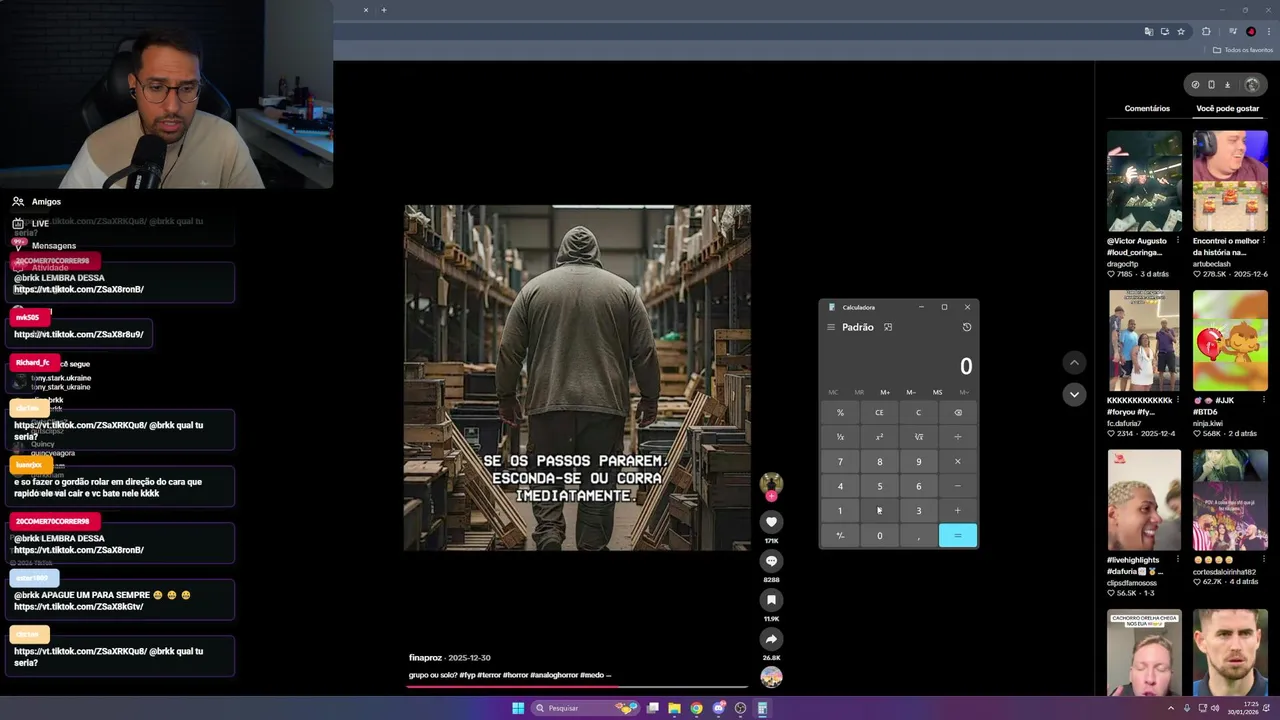Click the browser install app icon
This screenshot has height=720, width=1280.
click(x=1165, y=32)
